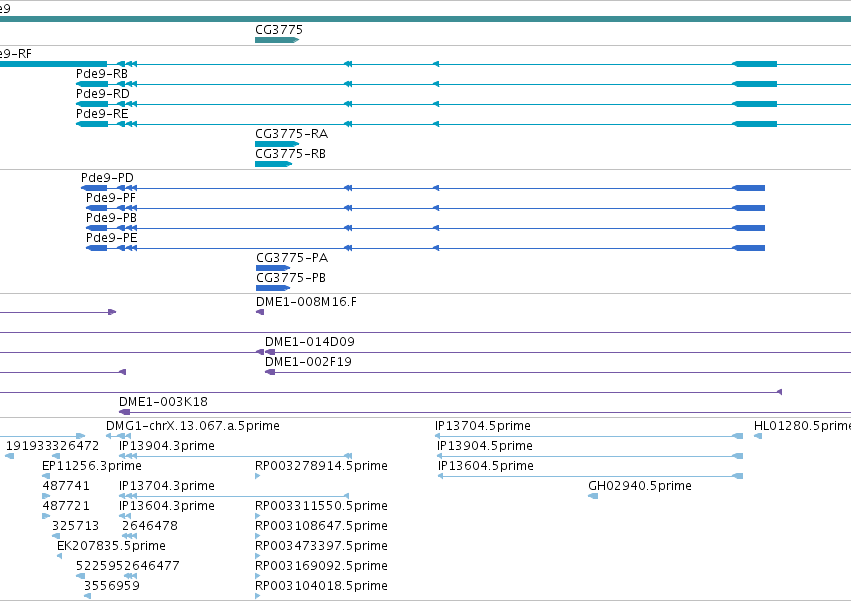This screenshot has height=601, width=851.
Task: Click the 2646478 feature label
Action: click(x=150, y=526)
